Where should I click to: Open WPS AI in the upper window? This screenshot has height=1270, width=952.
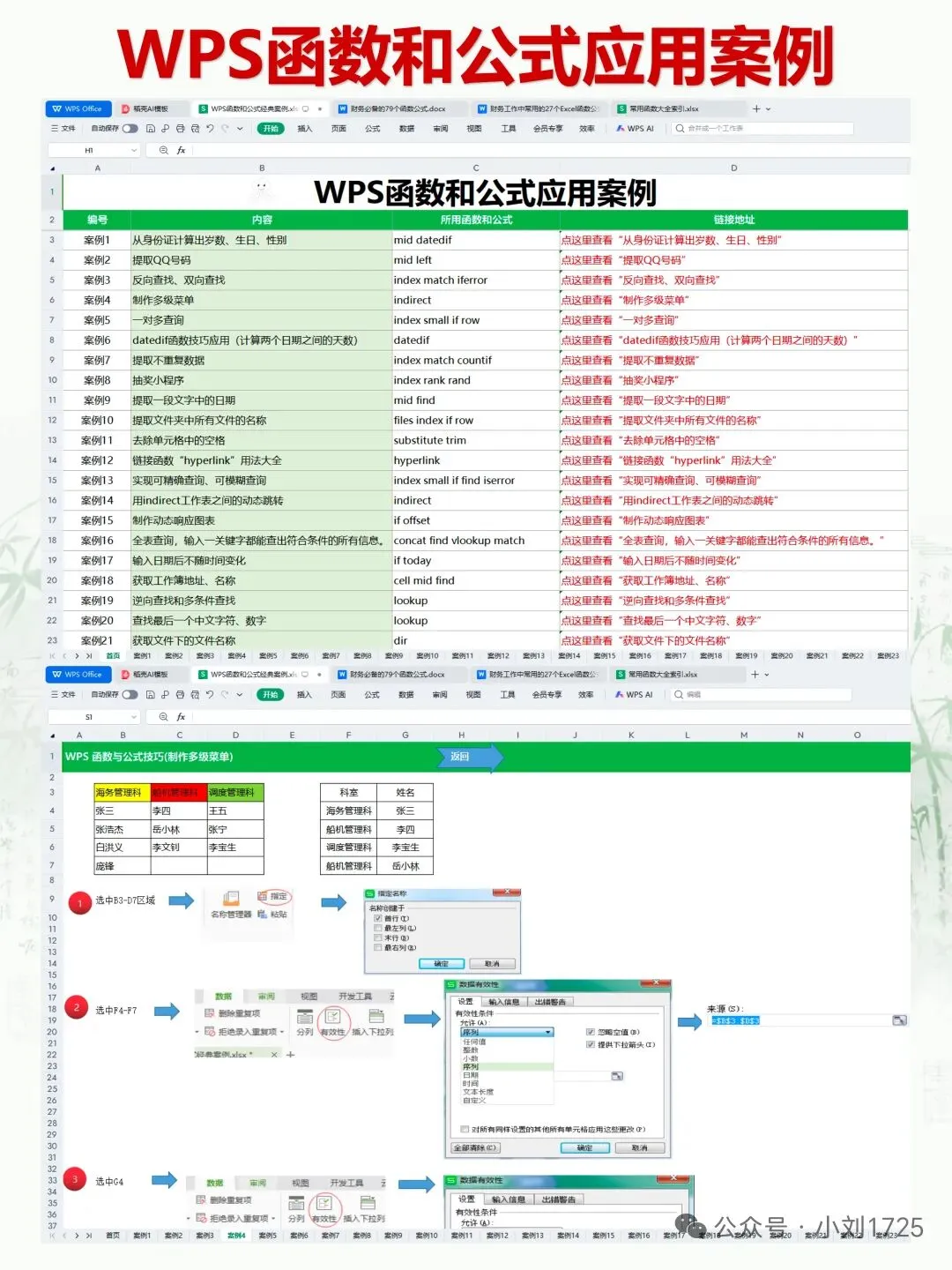tap(636, 129)
